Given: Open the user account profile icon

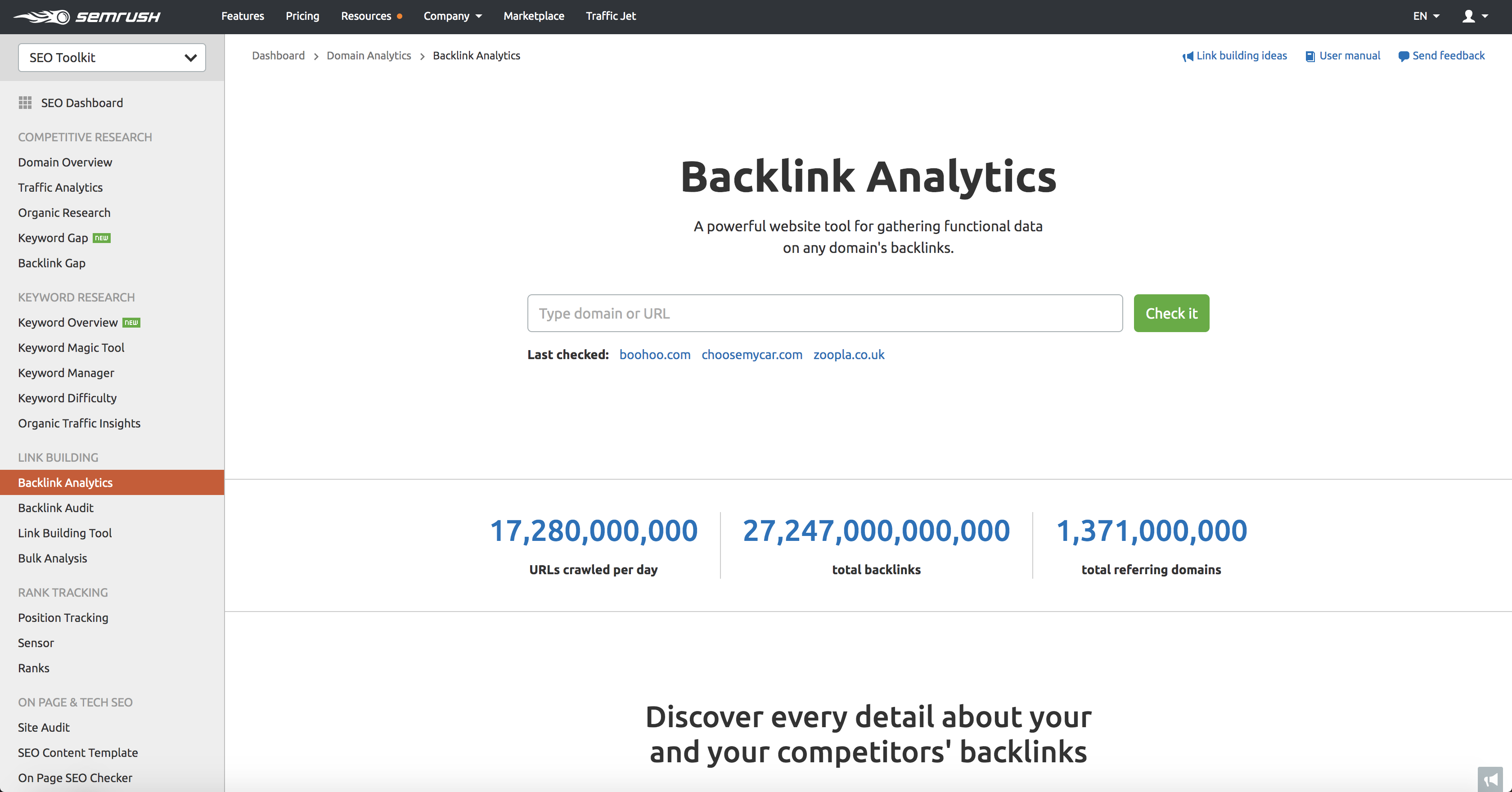Looking at the screenshot, I should (x=1468, y=17).
